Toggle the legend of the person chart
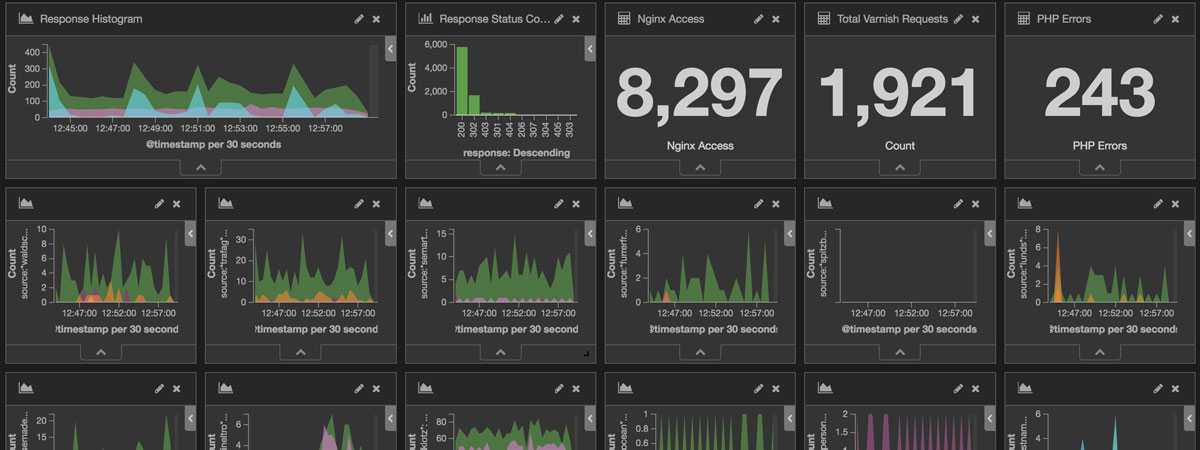 [991, 418]
